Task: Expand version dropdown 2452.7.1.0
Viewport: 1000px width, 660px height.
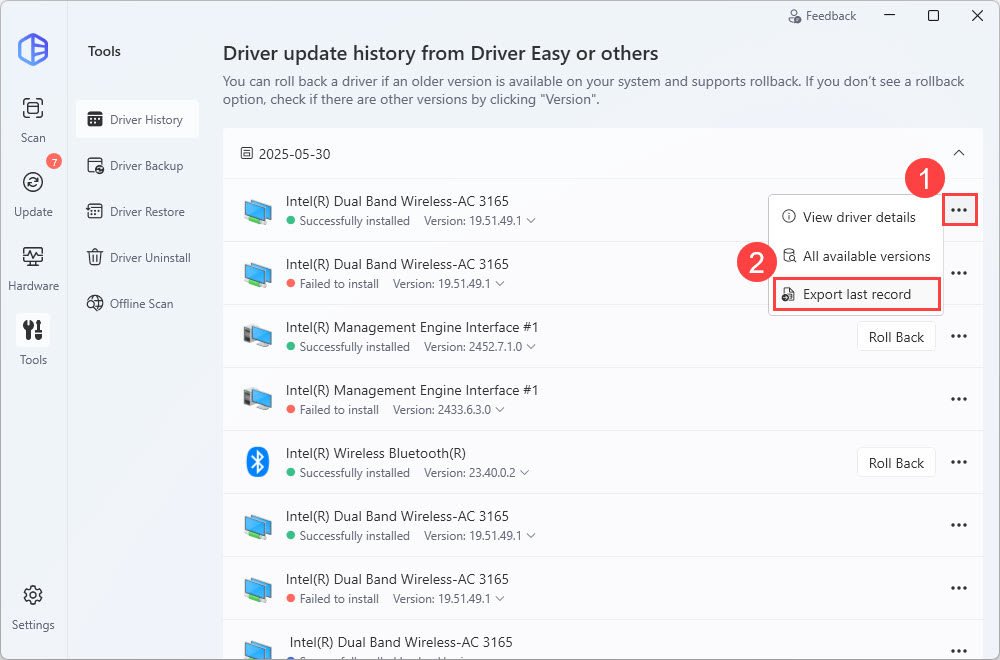Action: coord(530,347)
